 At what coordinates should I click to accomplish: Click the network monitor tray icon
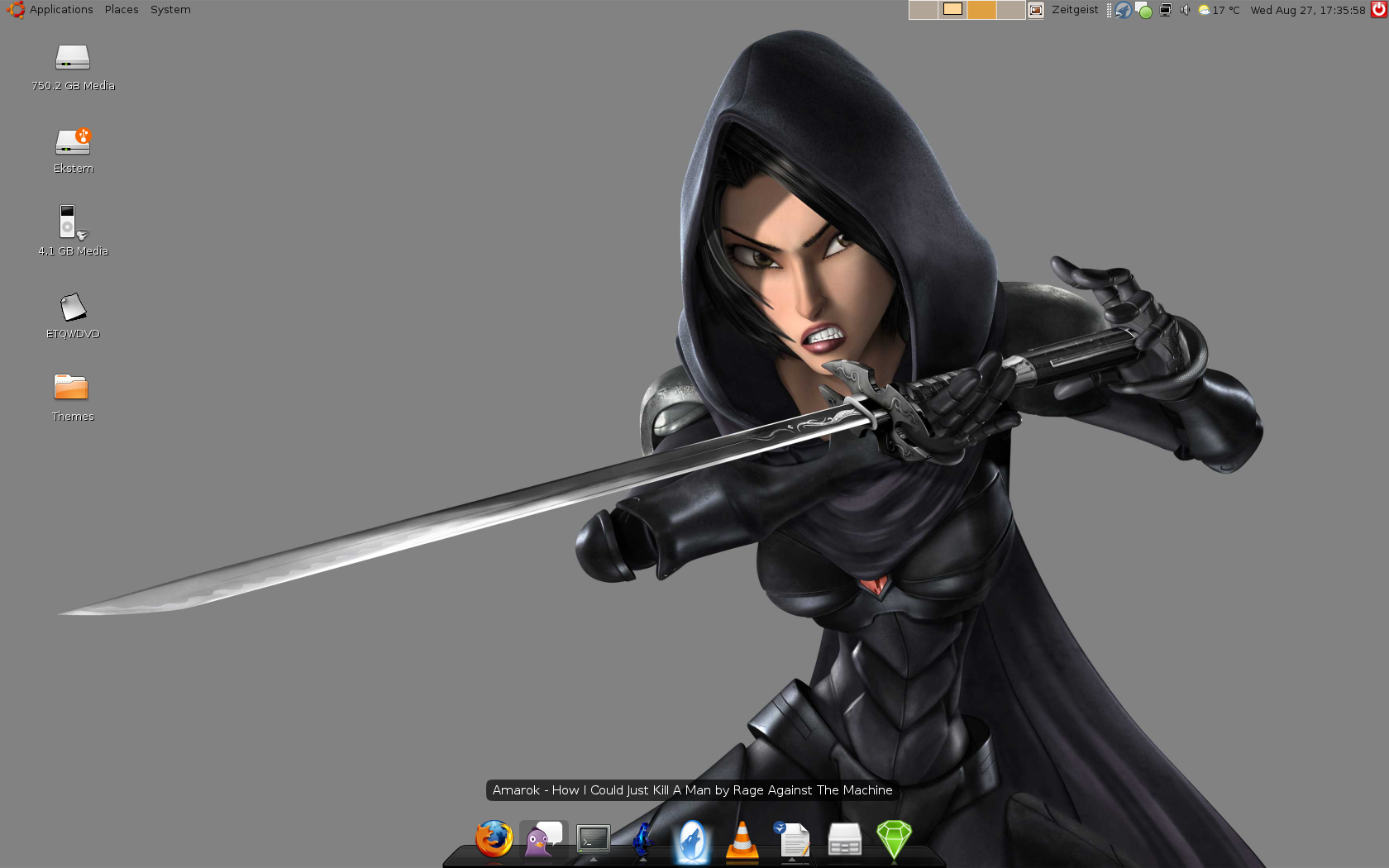click(x=1165, y=10)
